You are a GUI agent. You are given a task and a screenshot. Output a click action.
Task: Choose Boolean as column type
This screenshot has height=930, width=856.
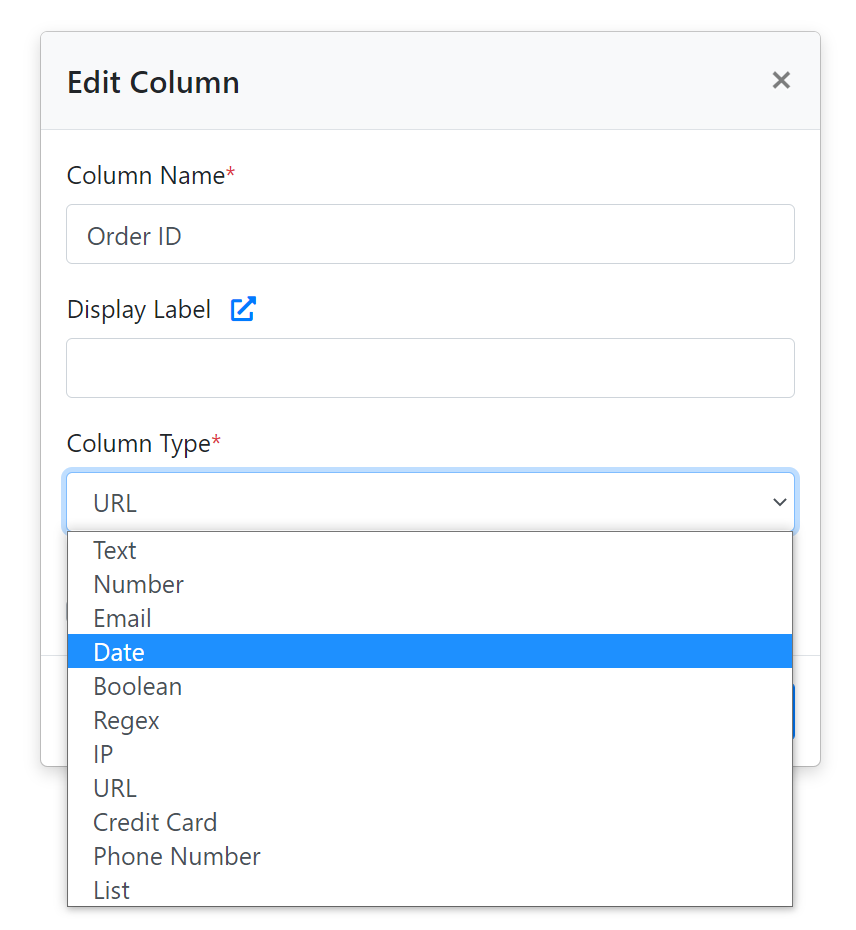coord(137,686)
